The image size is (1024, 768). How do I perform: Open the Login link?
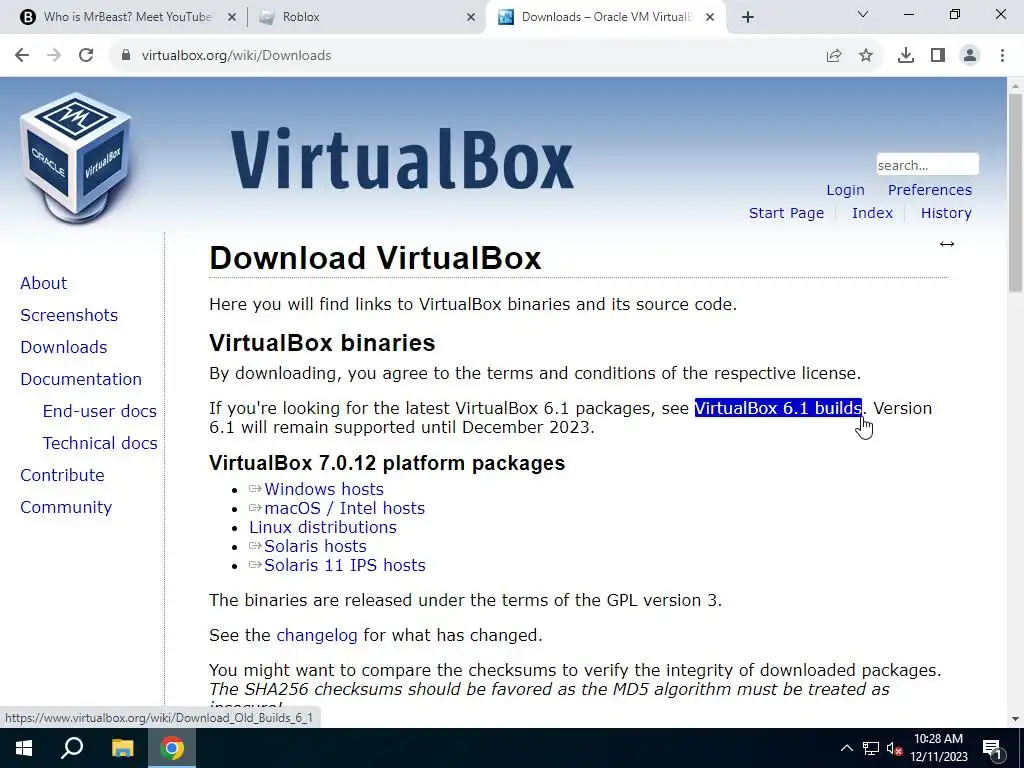[845, 190]
